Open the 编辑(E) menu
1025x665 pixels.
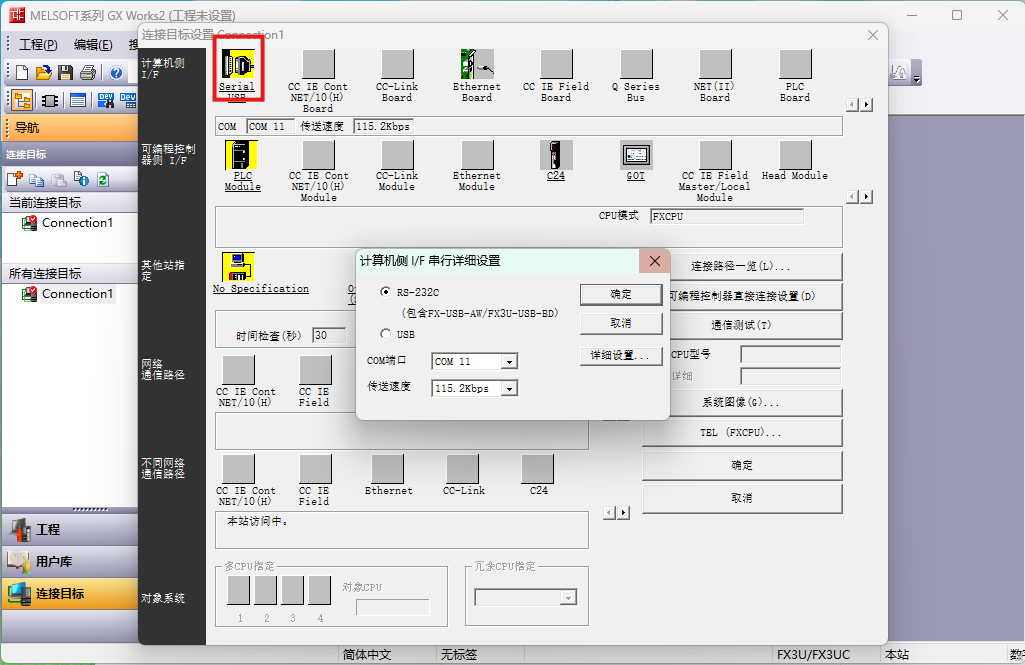[x=93, y=44]
